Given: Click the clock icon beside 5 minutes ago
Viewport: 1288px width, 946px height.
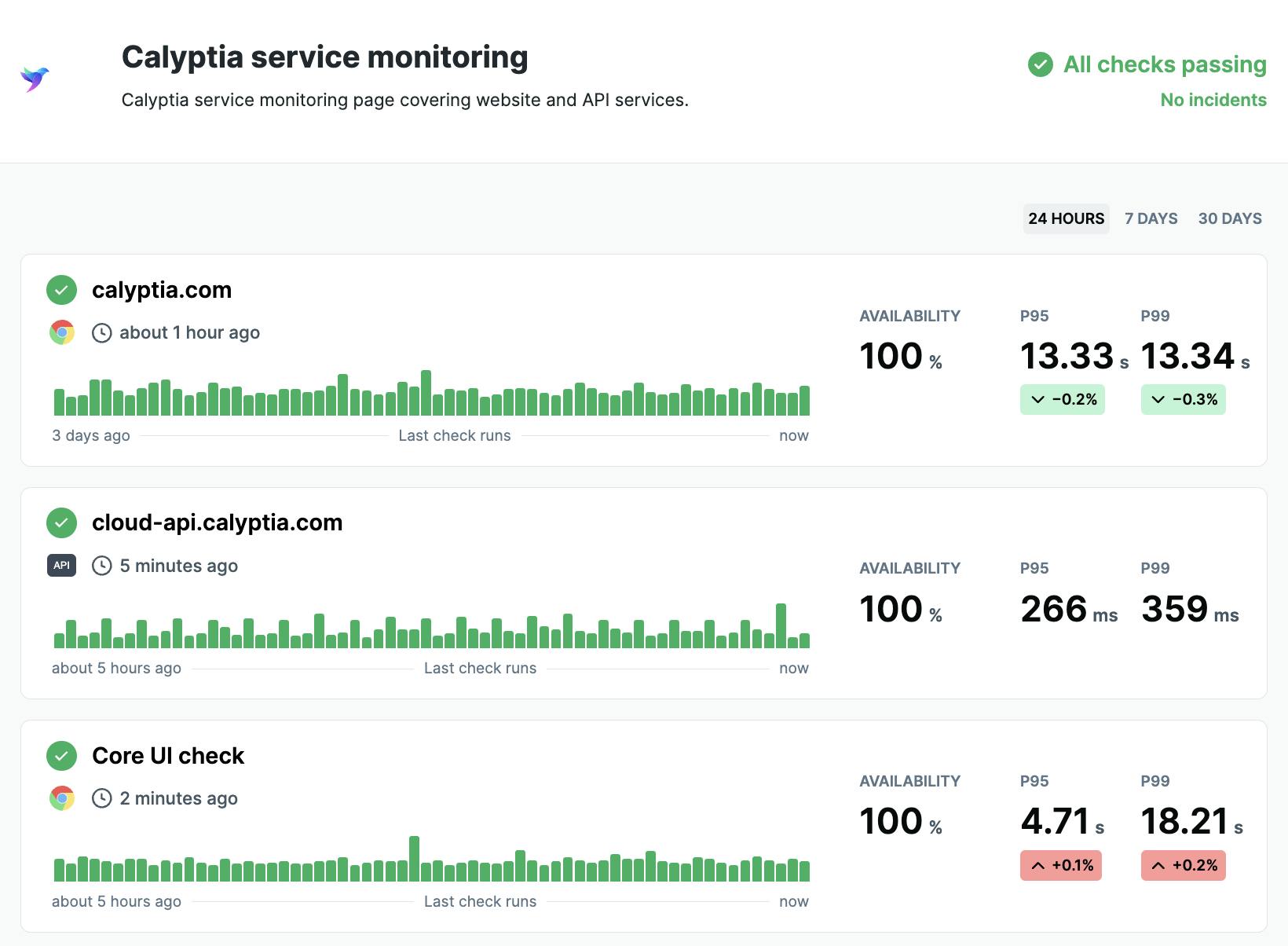Looking at the screenshot, I should [x=102, y=566].
